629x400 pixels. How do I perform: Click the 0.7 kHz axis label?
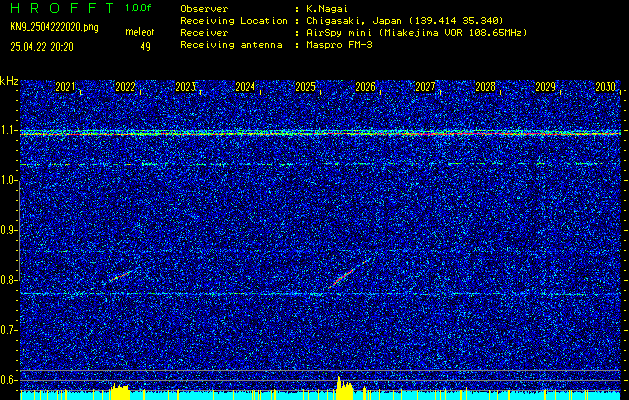pos(7,330)
